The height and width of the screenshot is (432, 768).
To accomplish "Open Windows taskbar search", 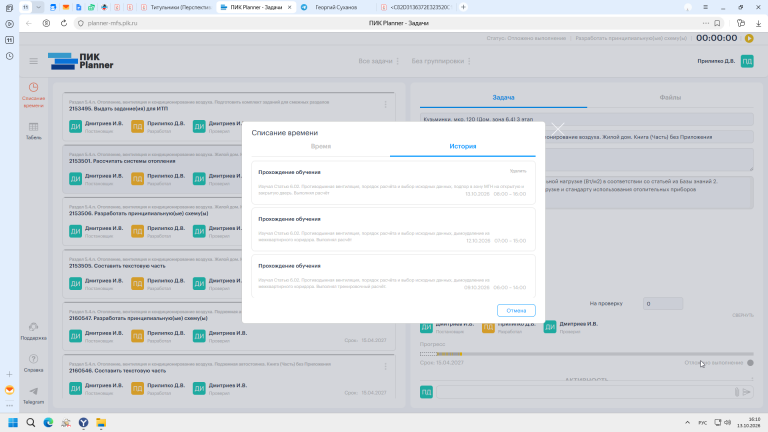I will (x=31, y=423).
